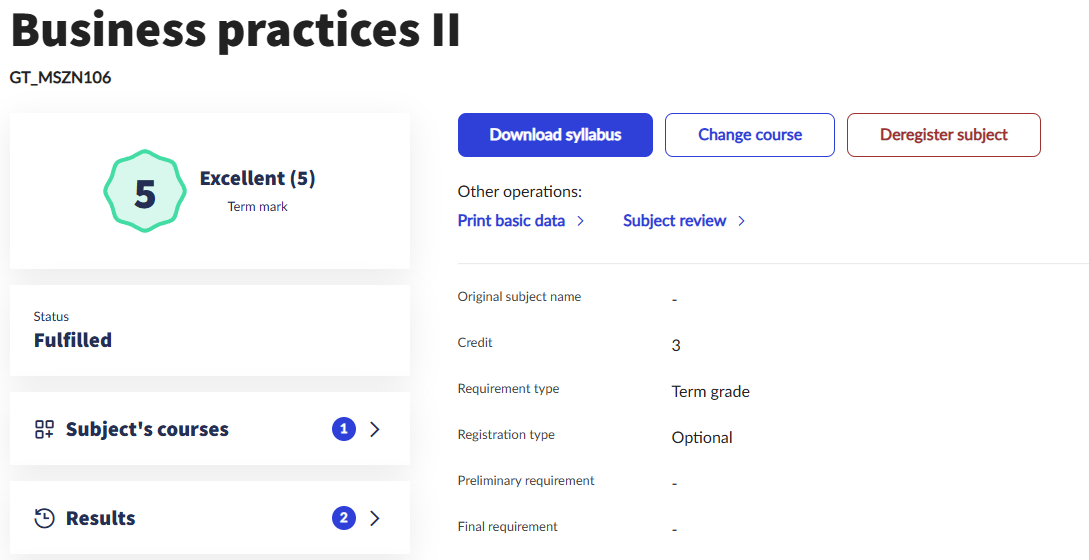This screenshot has width=1089, height=560.
Task: Click the blue count badge showing 2
Action: click(344, 518)
